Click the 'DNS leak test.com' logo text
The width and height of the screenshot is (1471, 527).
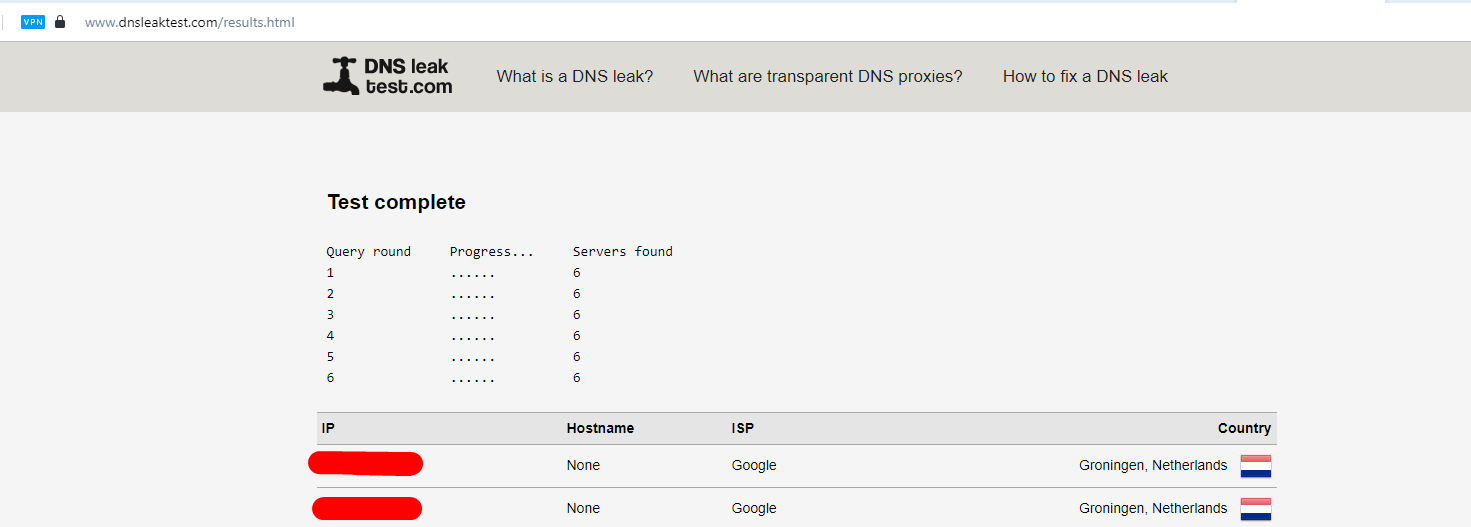(408, 76)
